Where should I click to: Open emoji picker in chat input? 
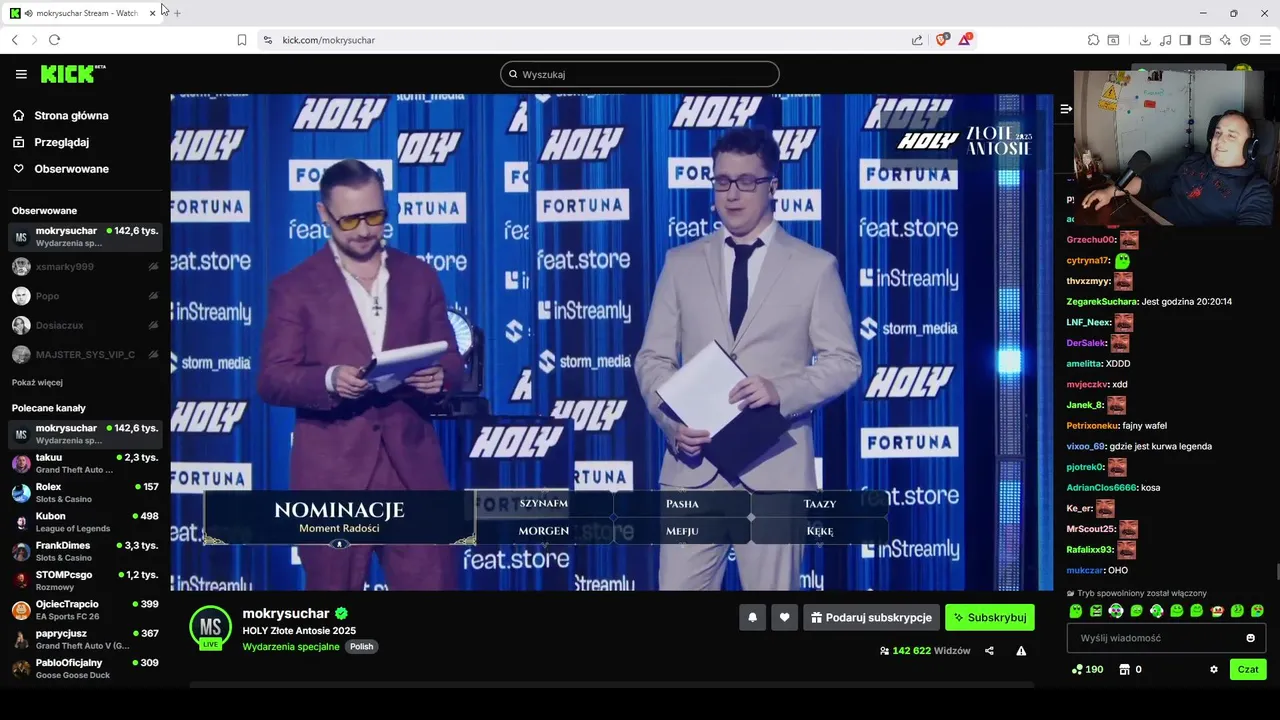pyautogui.click(x=1250, y=638)
